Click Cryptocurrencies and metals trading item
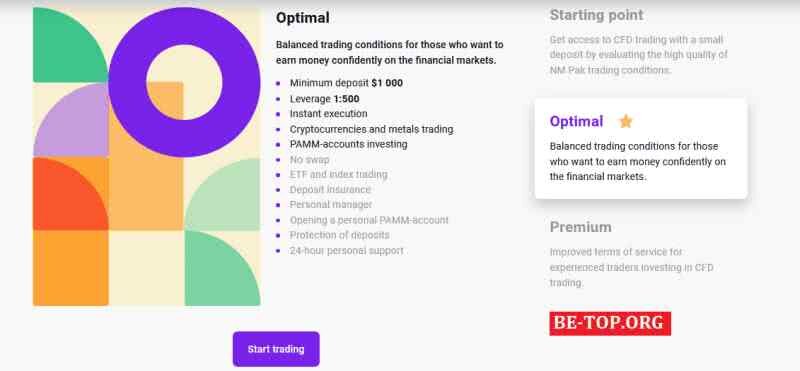The height and width of the screenshot is (371, 800). (x=371, y=130)
